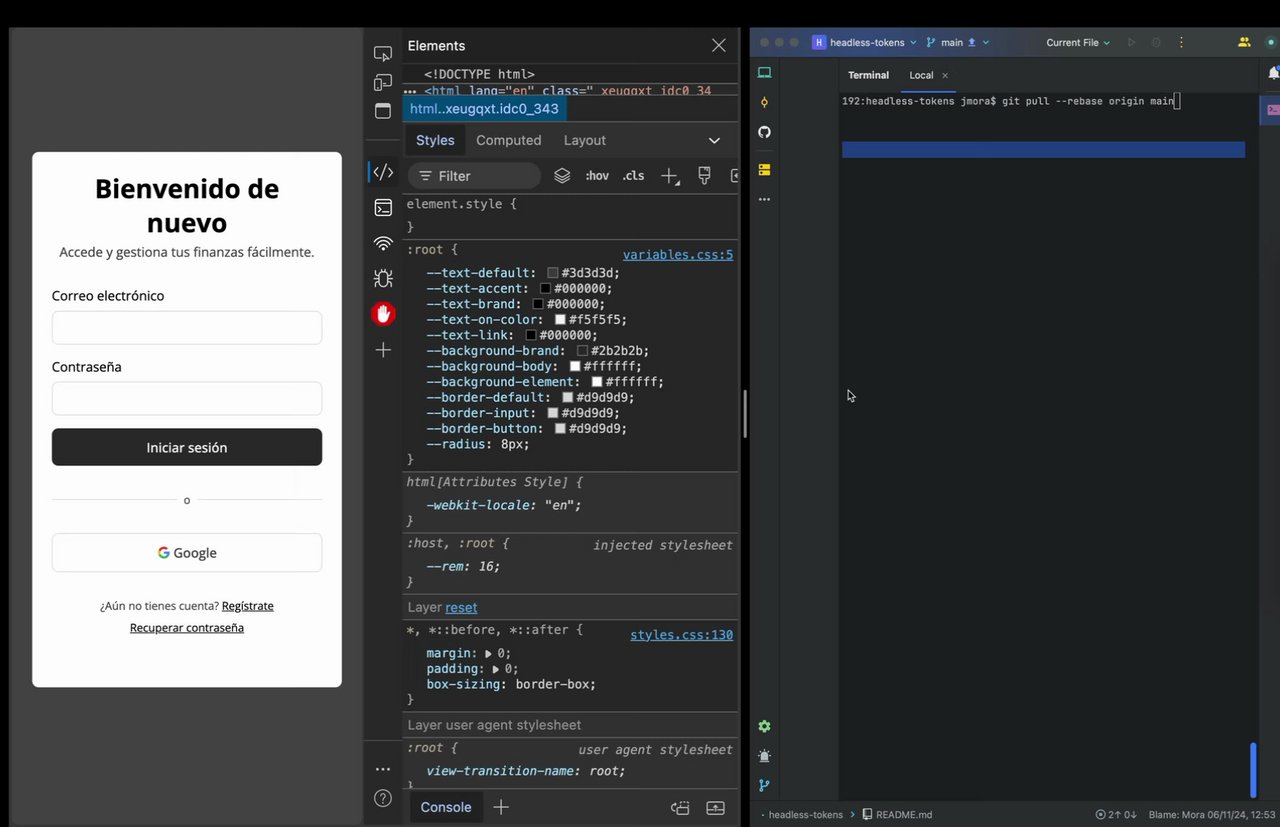Open the Current File run configuration dropdown
Viewport: 1280px width, 827px height.
(x=1078, y=42)
